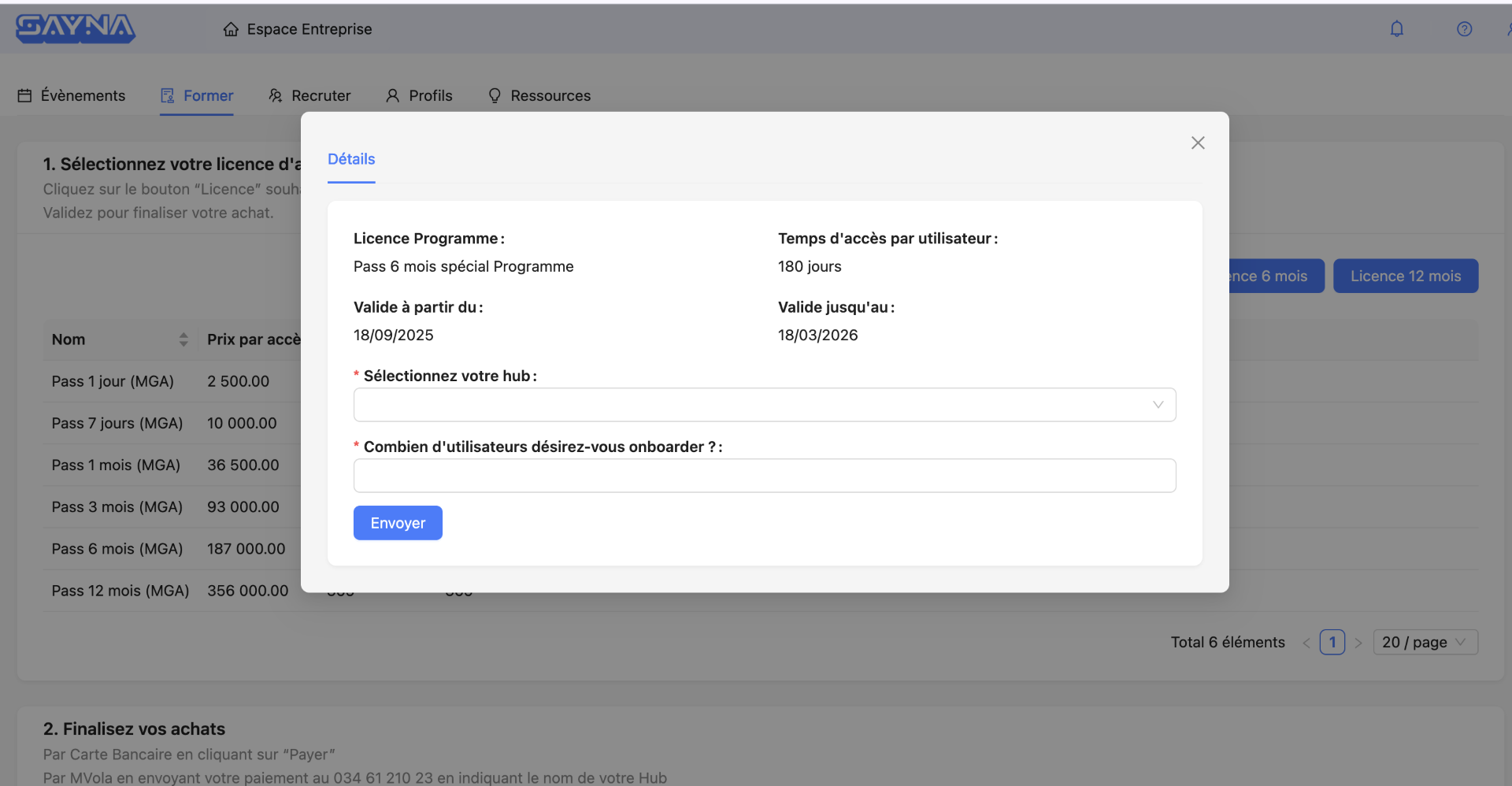Click the Ressources lightbulb icon
The image size is (1512, 786).
click(x=495, y=95)
